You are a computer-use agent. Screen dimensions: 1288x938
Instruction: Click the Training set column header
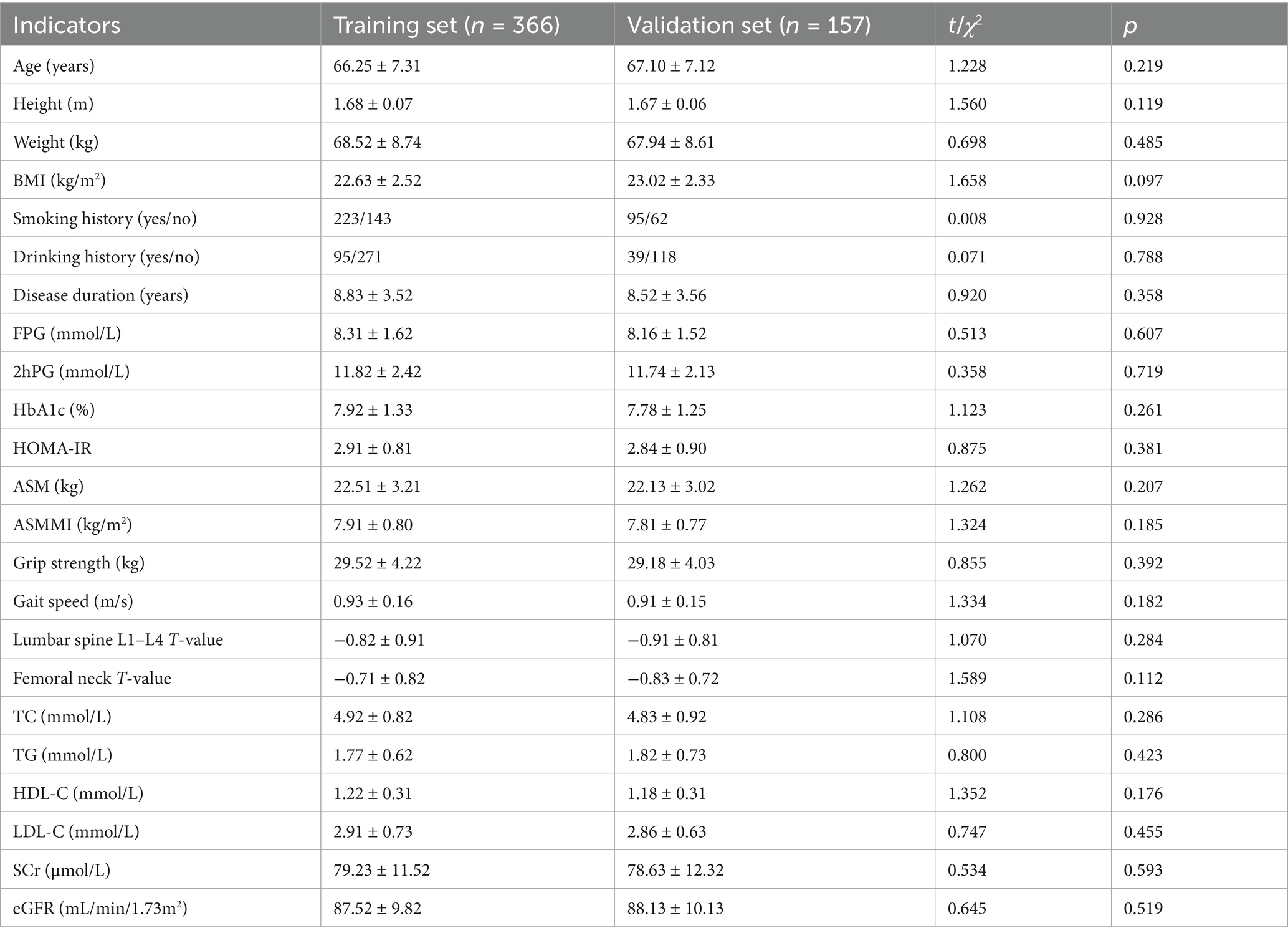tap(446, 25)
